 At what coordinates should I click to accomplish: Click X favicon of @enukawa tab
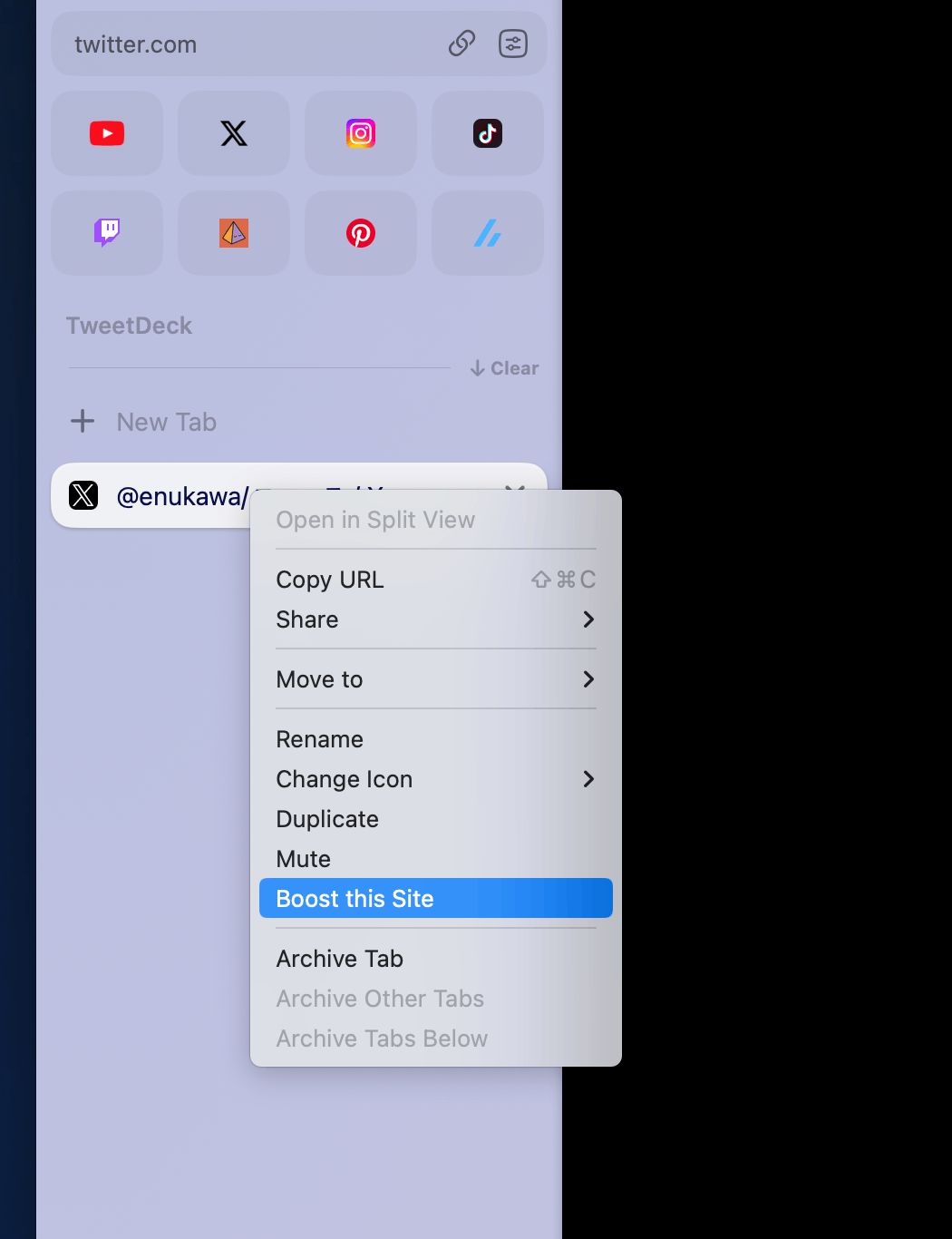coord(83,495)
